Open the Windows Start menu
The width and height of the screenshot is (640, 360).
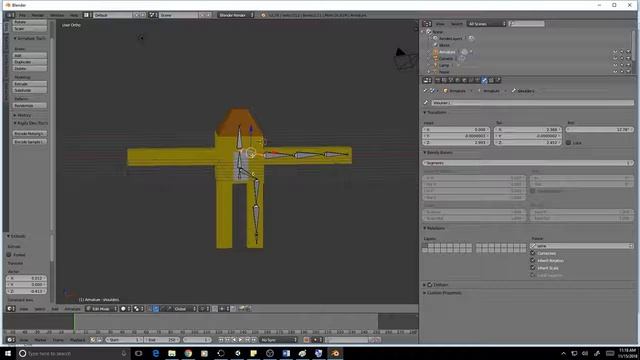point(8,353)
